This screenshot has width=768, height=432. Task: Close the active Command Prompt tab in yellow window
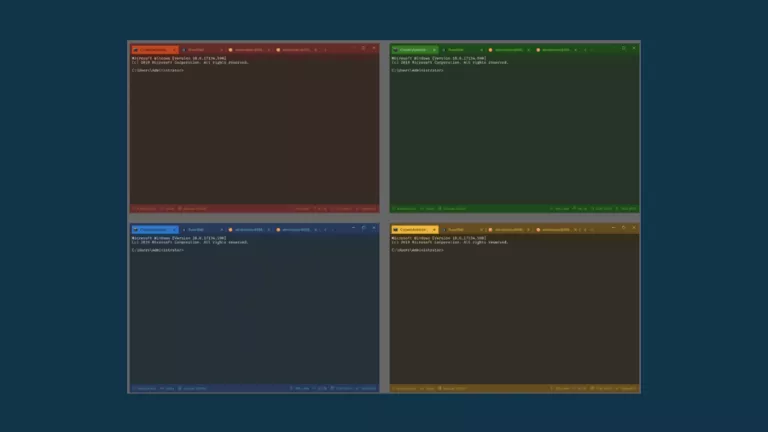[x=434, y=230]
